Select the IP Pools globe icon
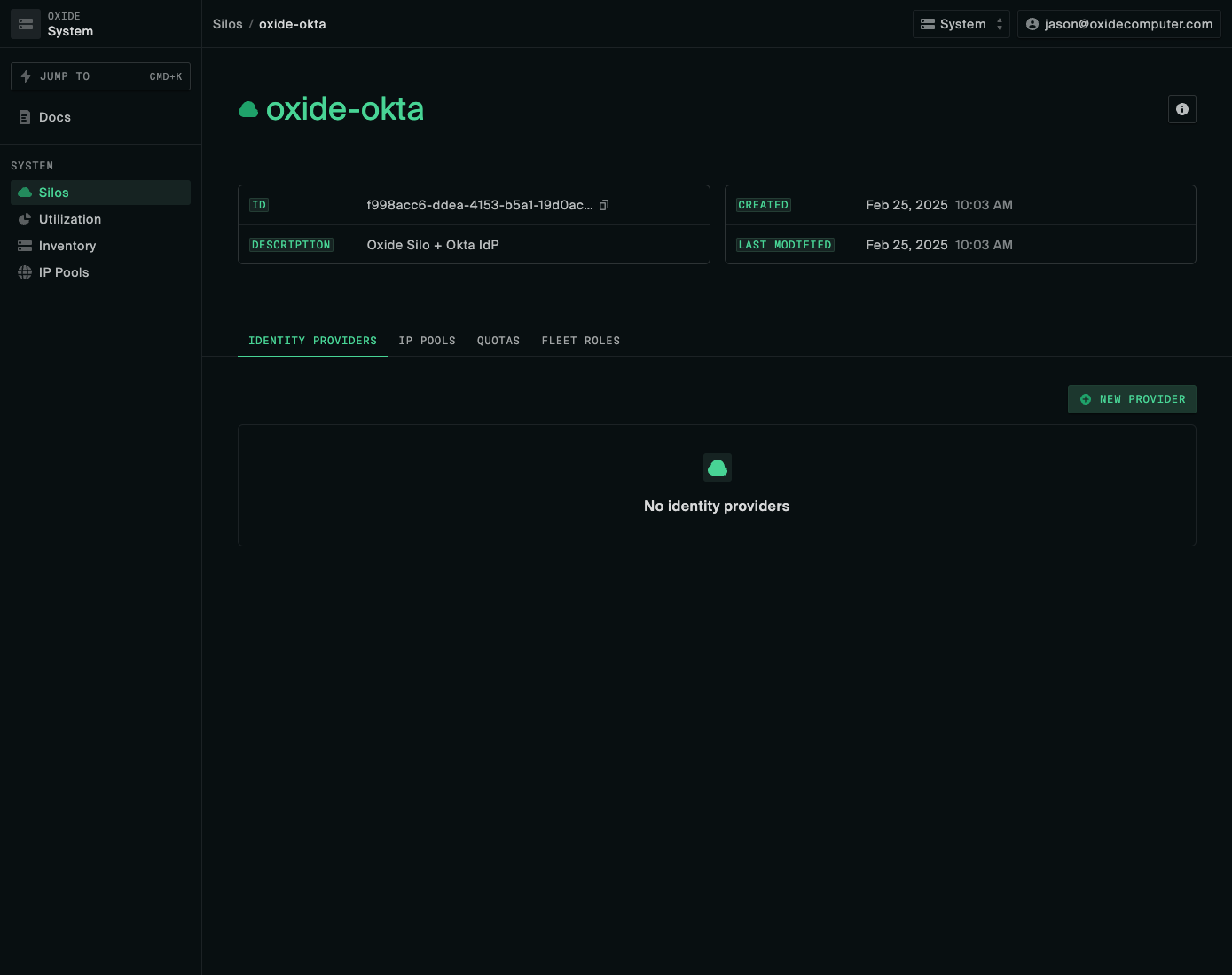This screenshot has width=1232, height=975. pyautogui.click(x=24, y=272)
